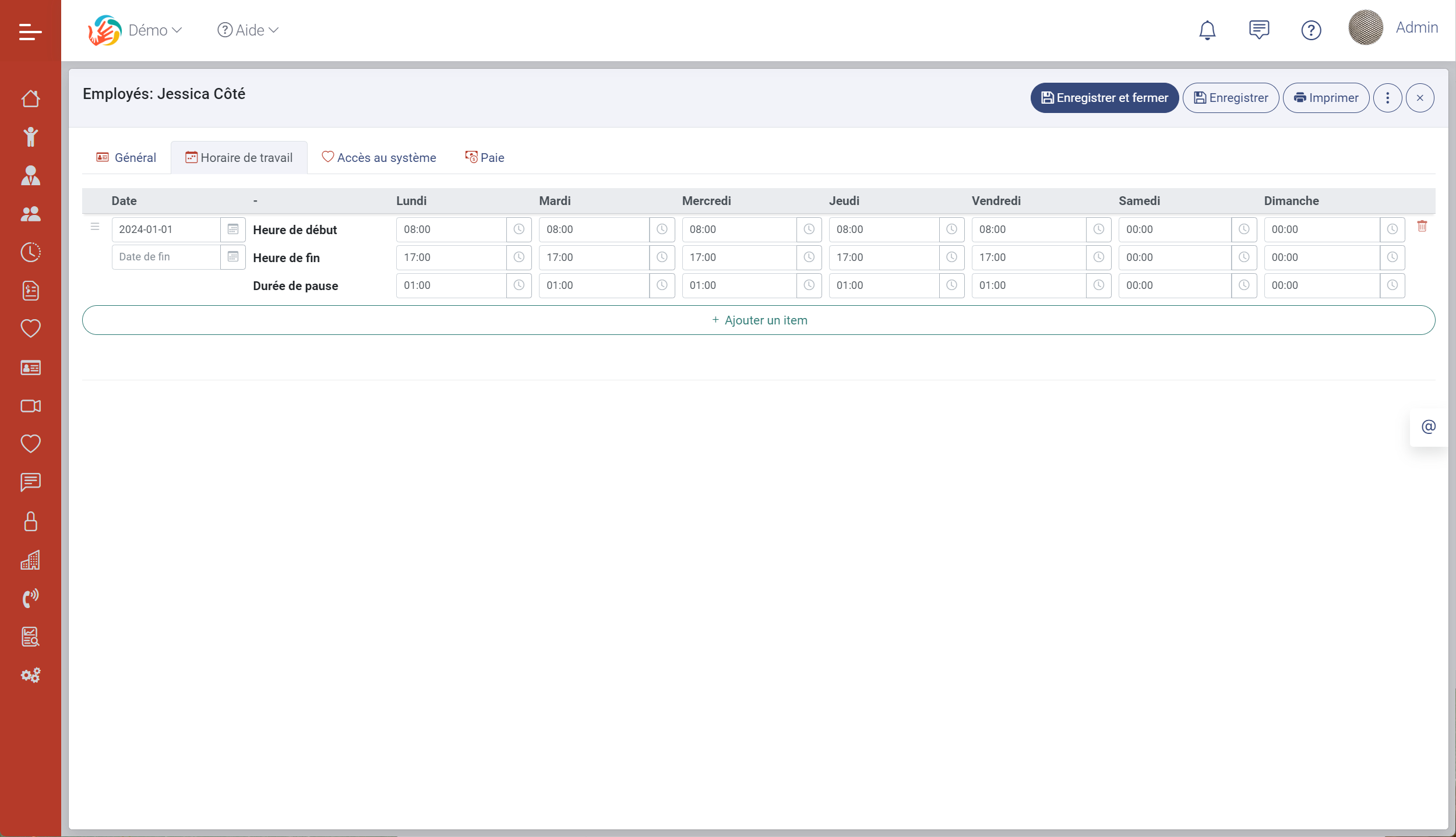1456x837 pixels.
Task: Open the padlock icon in the sidebar
Action: [30, 521]
